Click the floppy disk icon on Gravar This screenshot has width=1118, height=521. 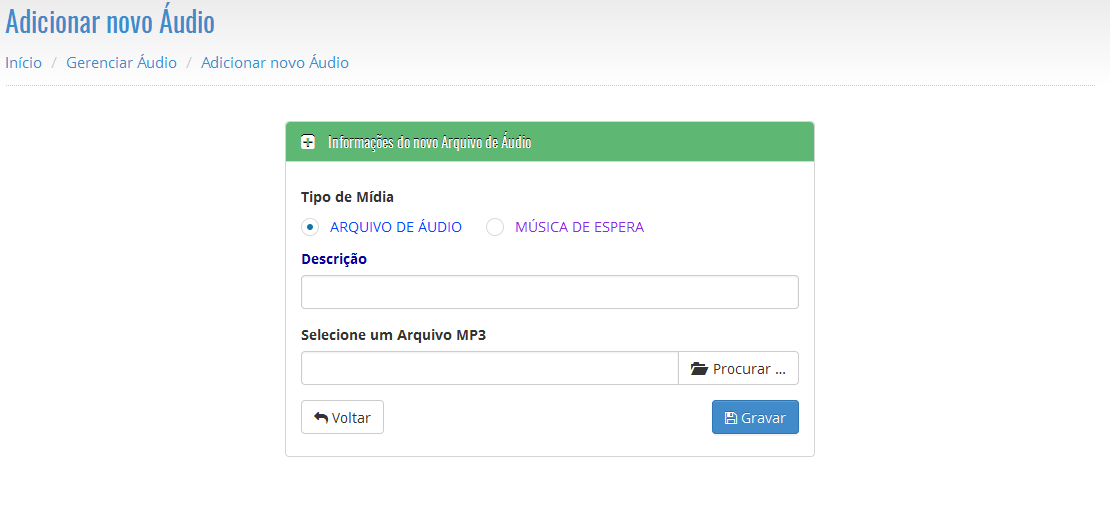coord(731,418)
